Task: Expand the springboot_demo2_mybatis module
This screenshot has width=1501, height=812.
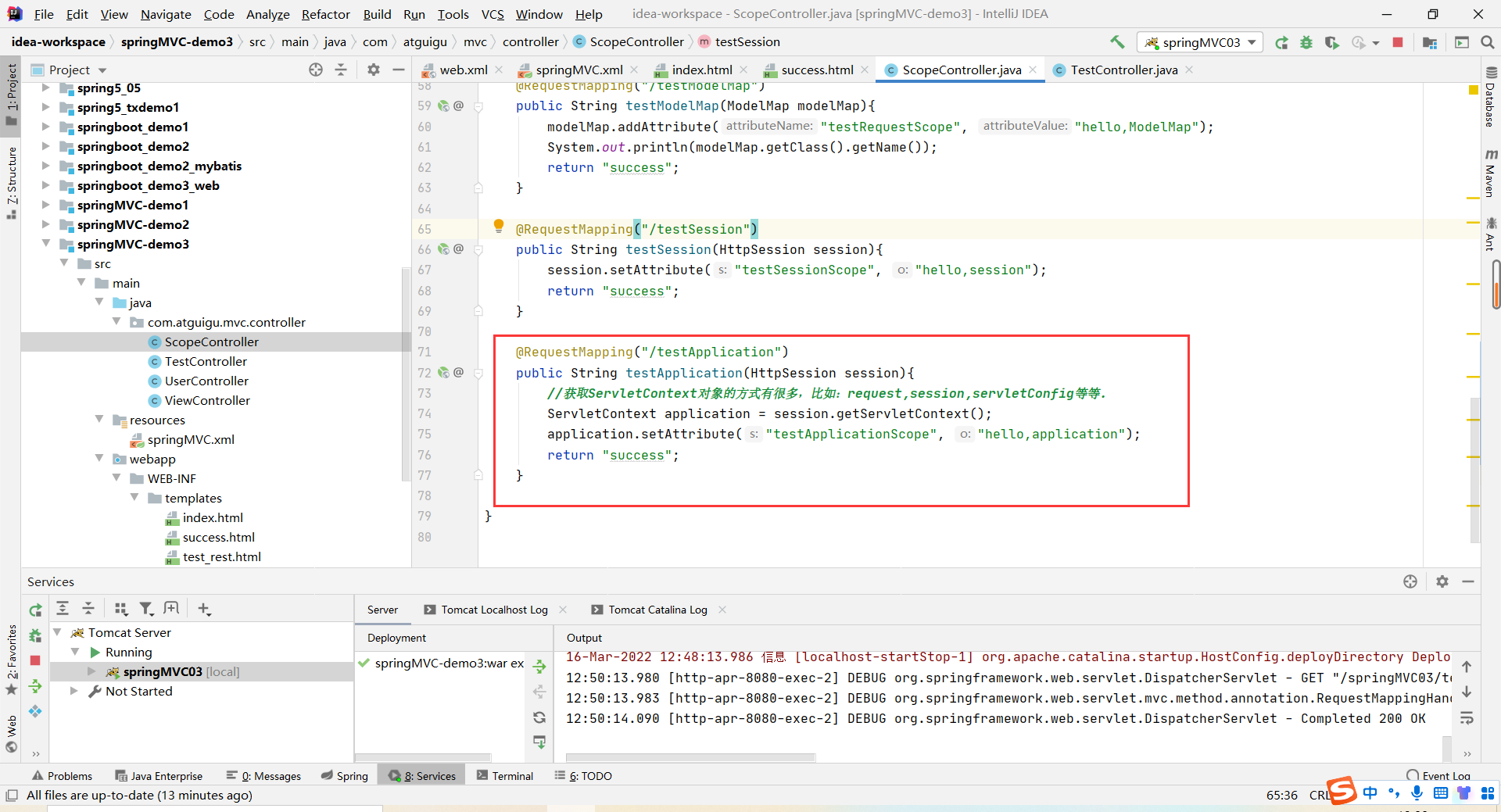Action: coord(46,166)
